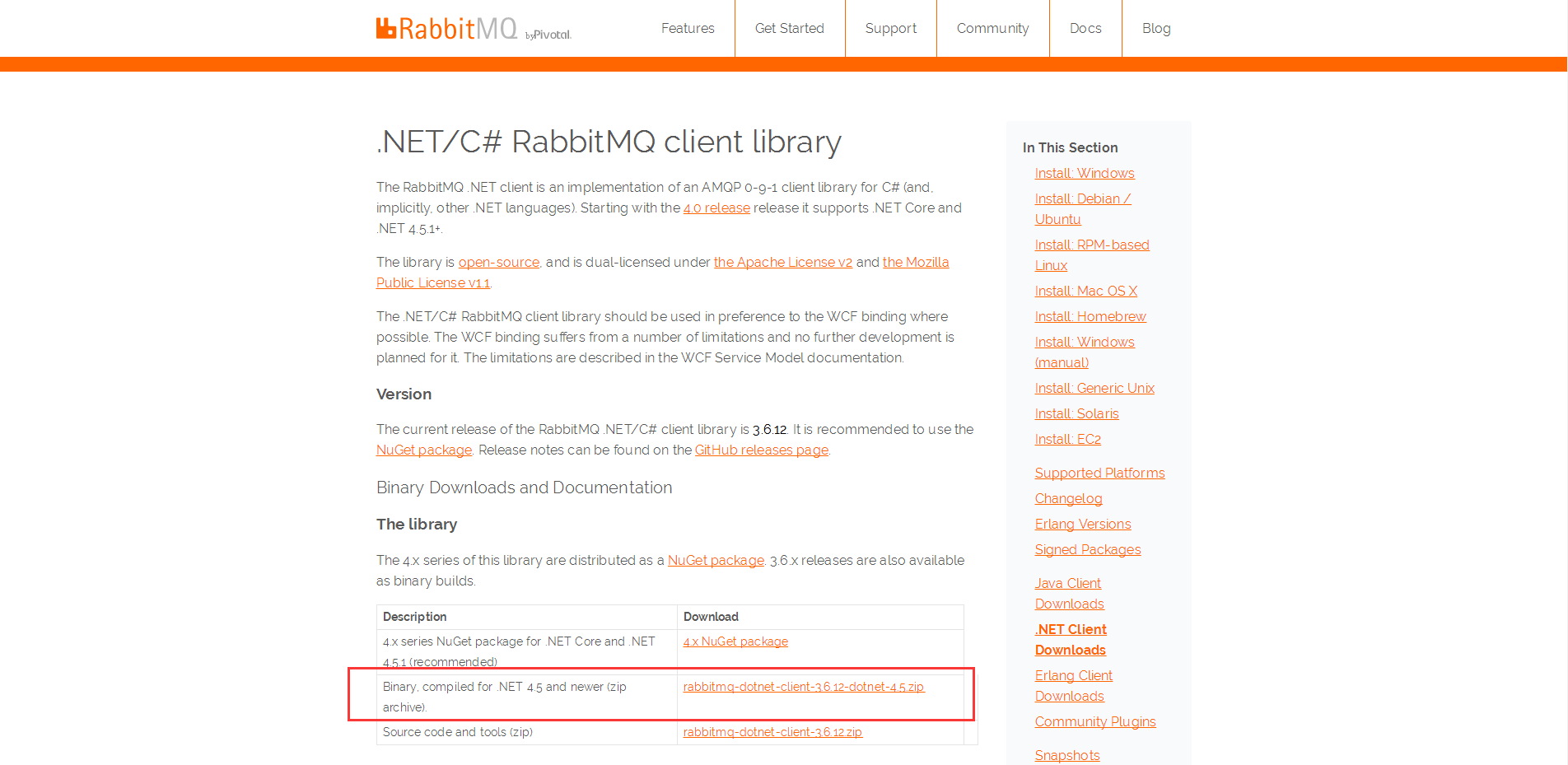
Task: Open .NET Client Downloads sidebar link
Action: pos(1071,640)
